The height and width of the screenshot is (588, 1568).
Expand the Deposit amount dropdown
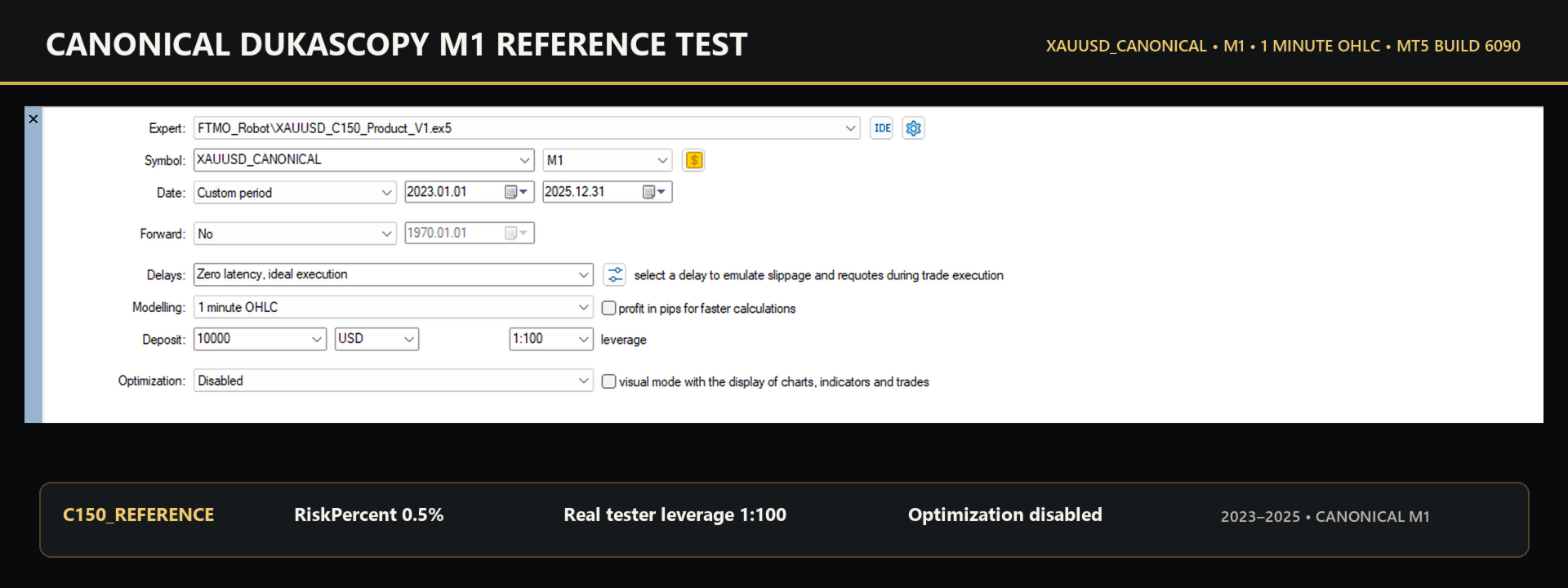point(317,339)
